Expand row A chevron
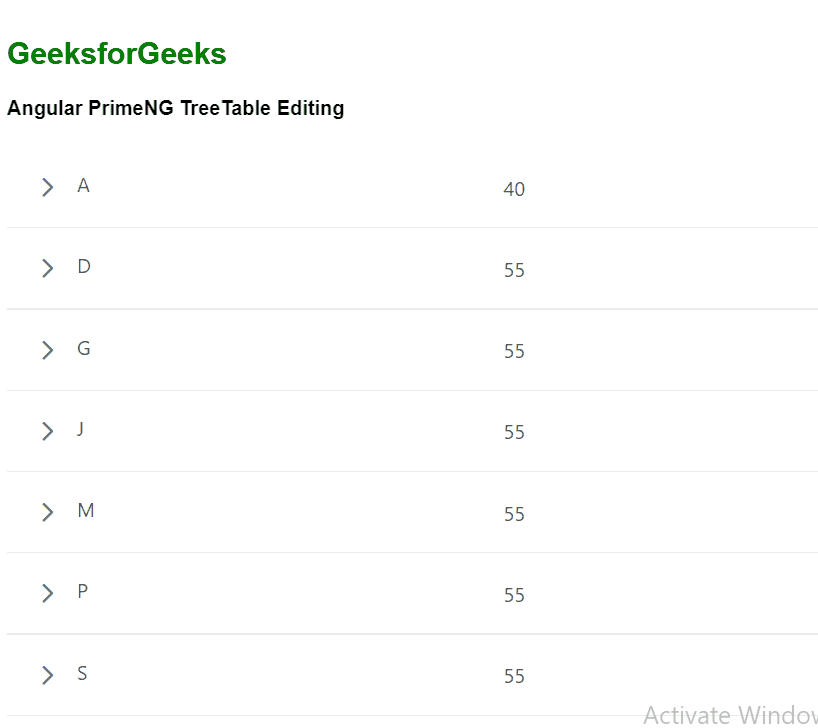818x728 pixels. (x=47, y=187)
